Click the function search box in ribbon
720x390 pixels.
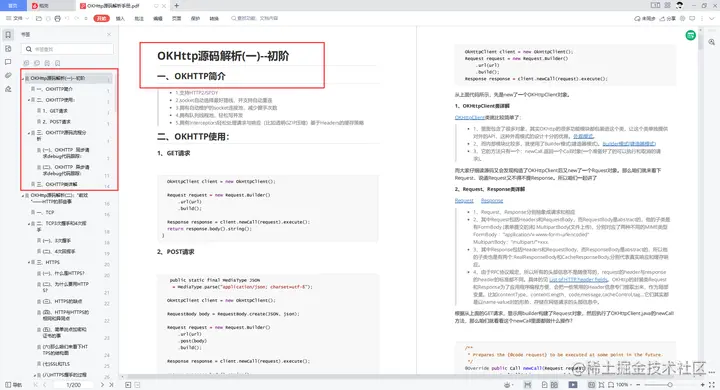click(255, 18)
